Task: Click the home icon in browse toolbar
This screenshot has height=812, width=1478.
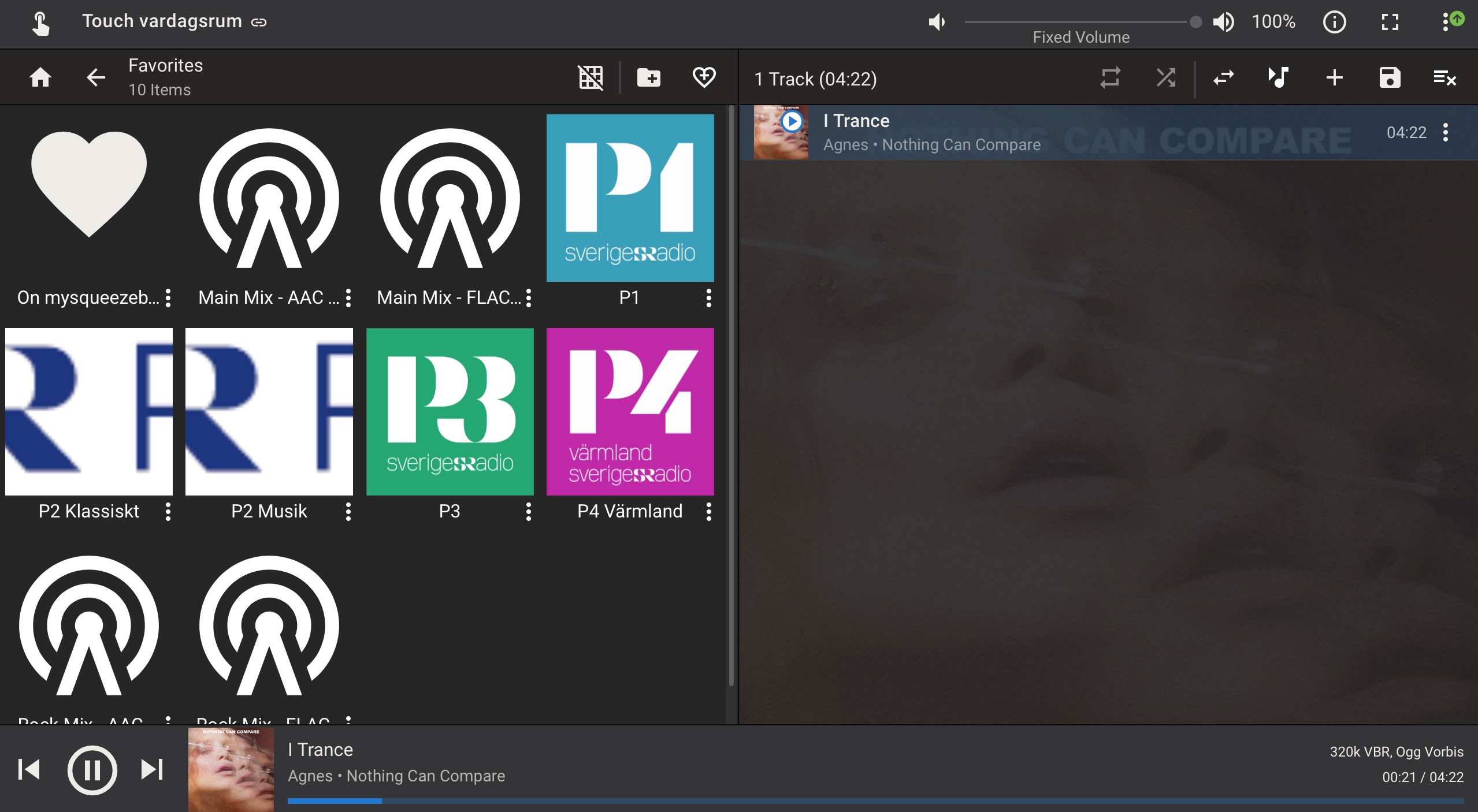Action: click(x=40, y=77)
